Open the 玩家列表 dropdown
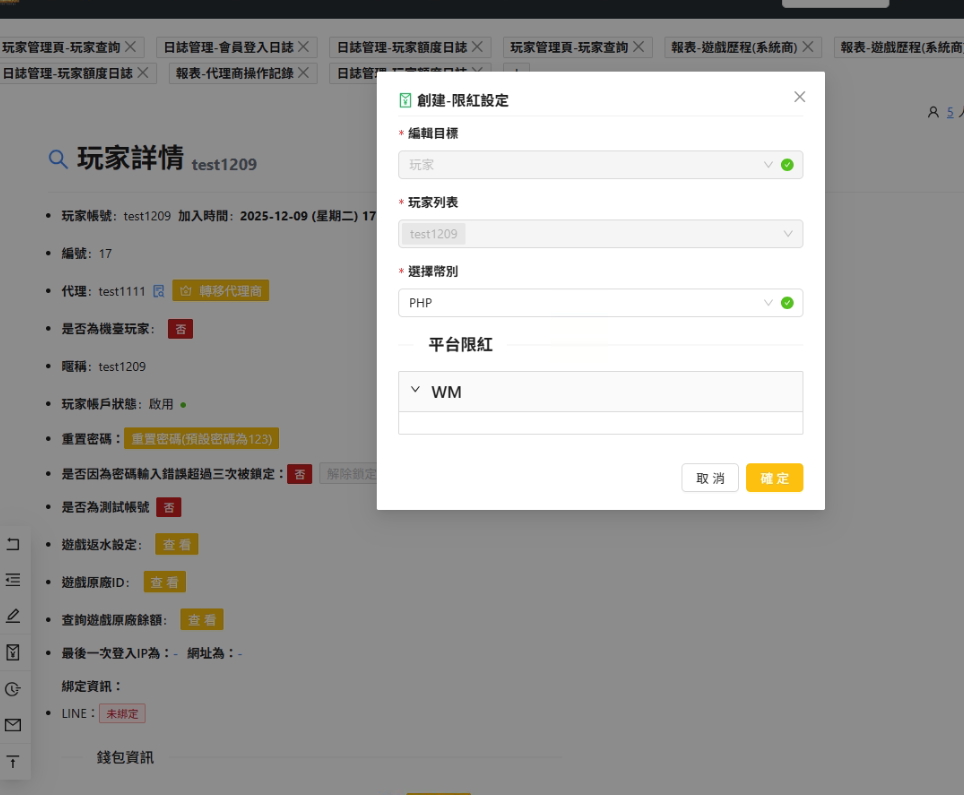Screen dimensions: 964x795 pos(600,234)
